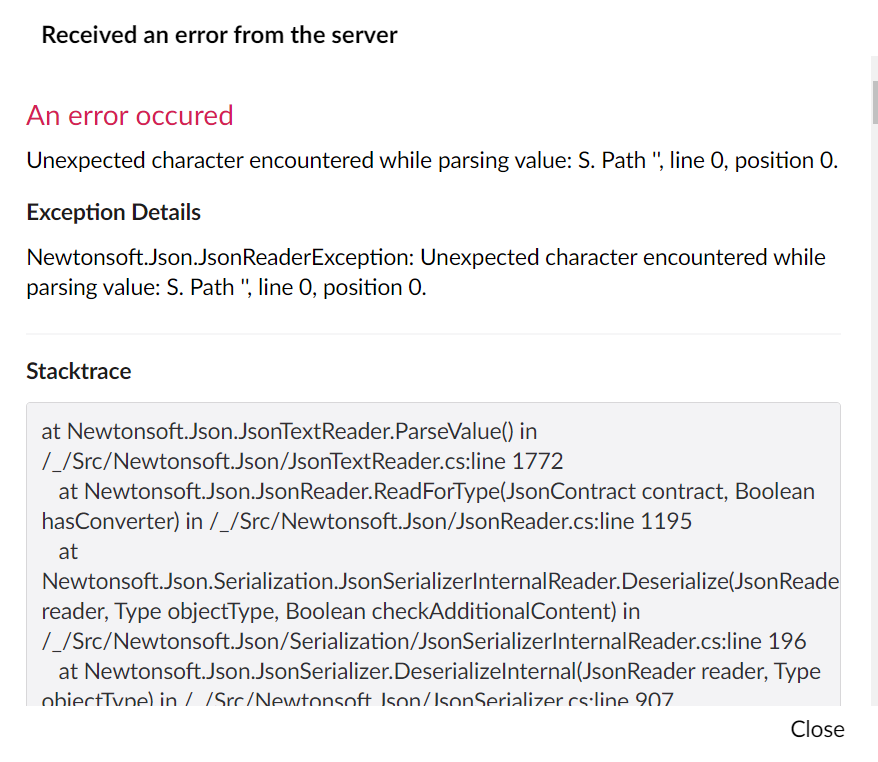
Task: Click inside the Stacktrace text box
Action: pos(430,550)
